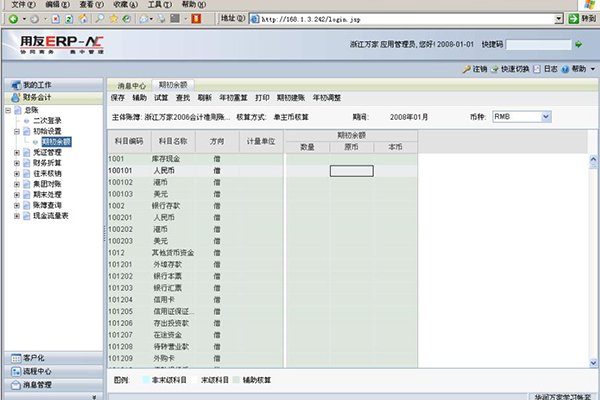The image size is (600, 400).
Task: Open the 收藏 browser menu
Action: tap(126, 5)
